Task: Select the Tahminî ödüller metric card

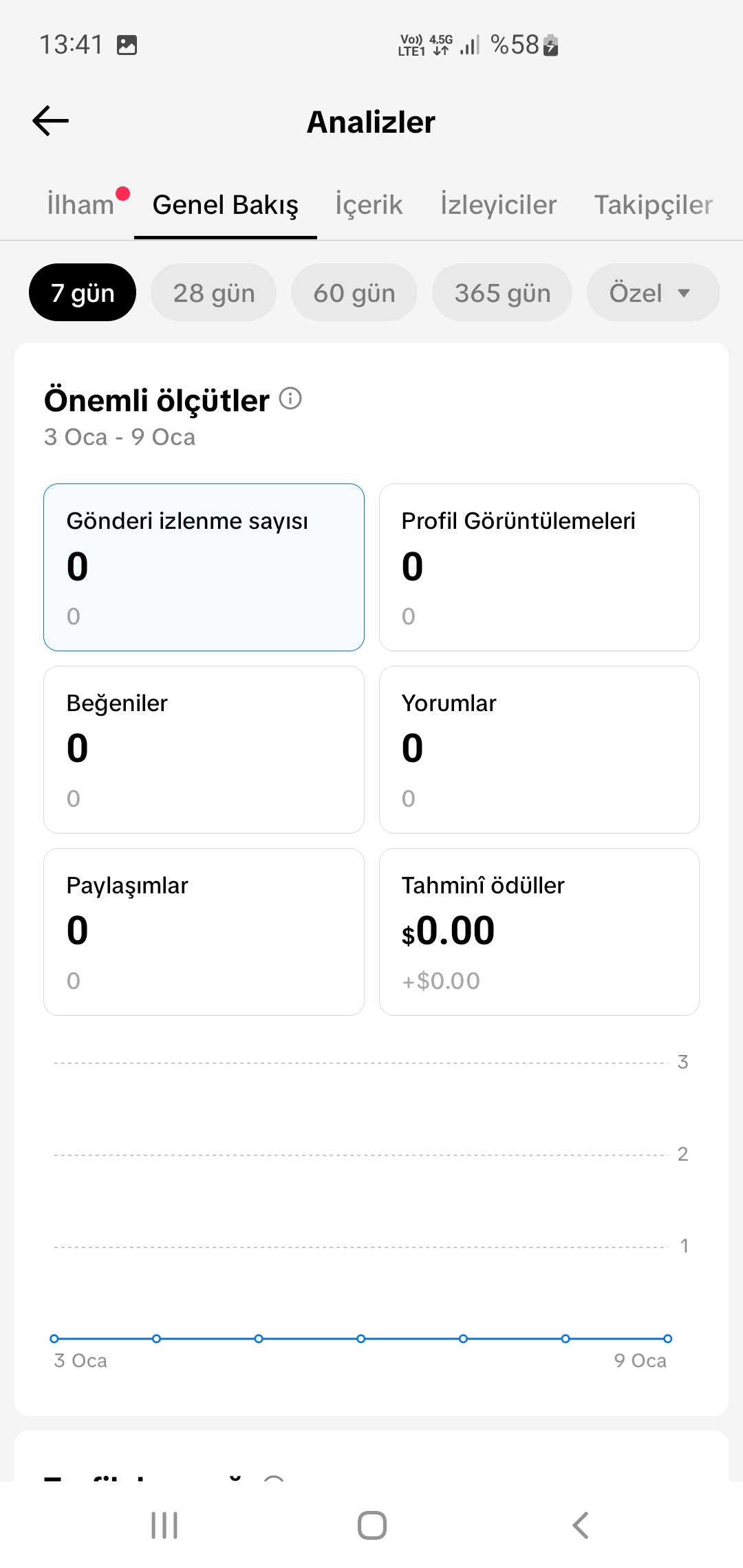Action: coord(539,932)
